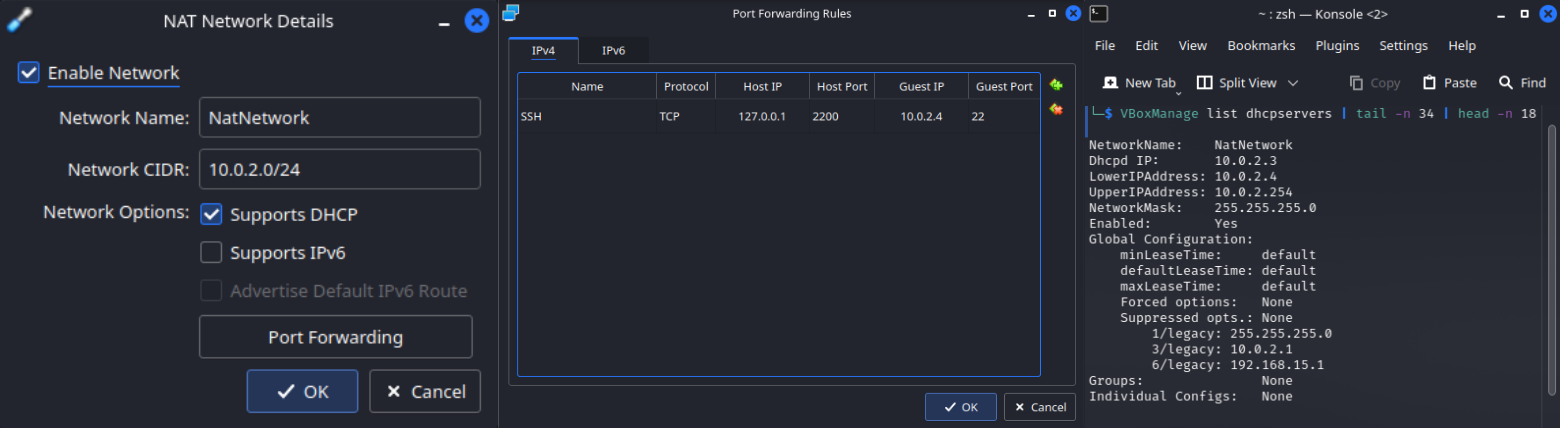Open the Konsole Settings menu
The height and width of the screenshot is (428, 1560).
[1403, 46]
